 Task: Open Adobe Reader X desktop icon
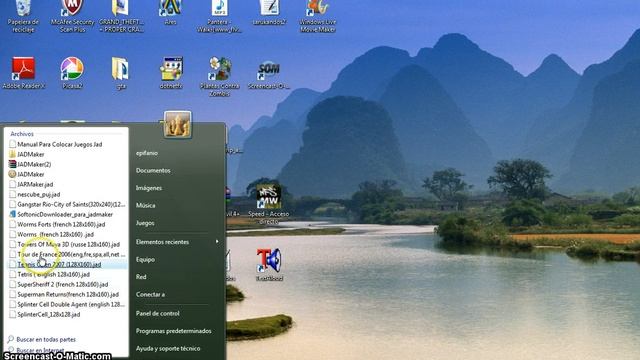24,73
